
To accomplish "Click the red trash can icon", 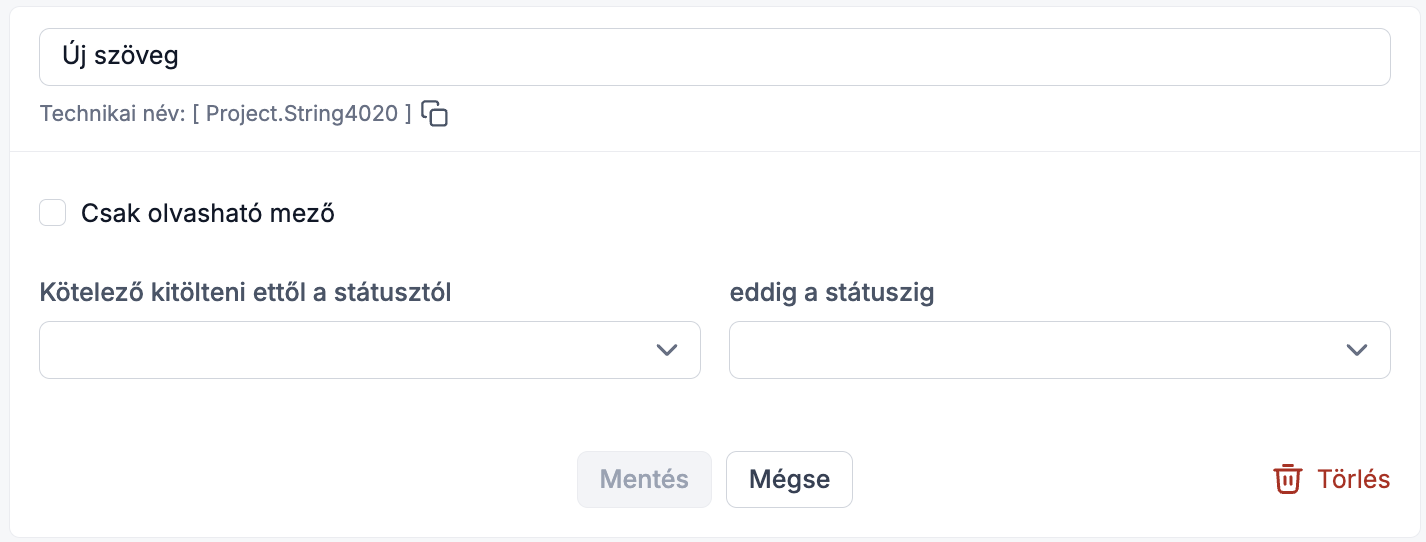I will click(x=1287, y=479).
